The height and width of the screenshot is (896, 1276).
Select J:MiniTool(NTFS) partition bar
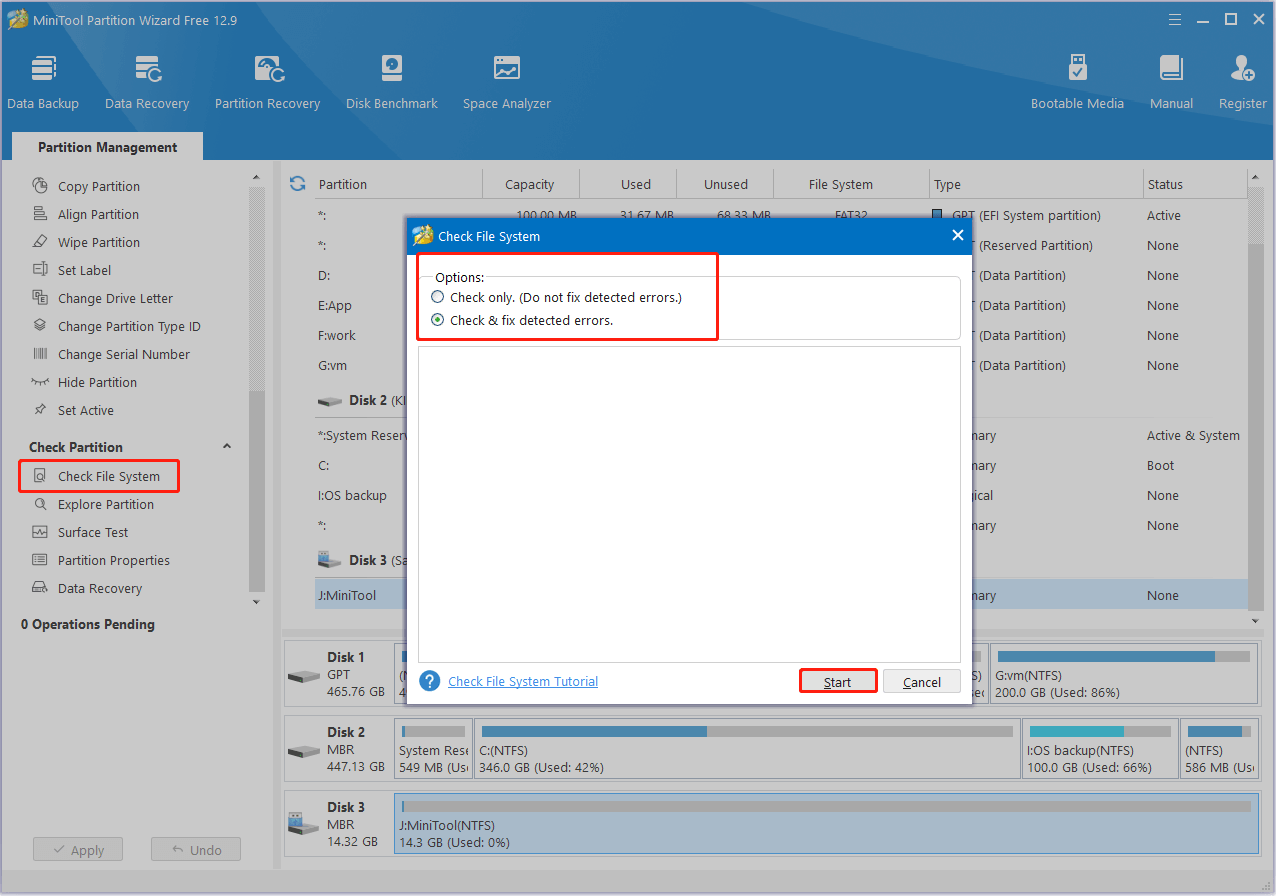[x=826, y=824]
